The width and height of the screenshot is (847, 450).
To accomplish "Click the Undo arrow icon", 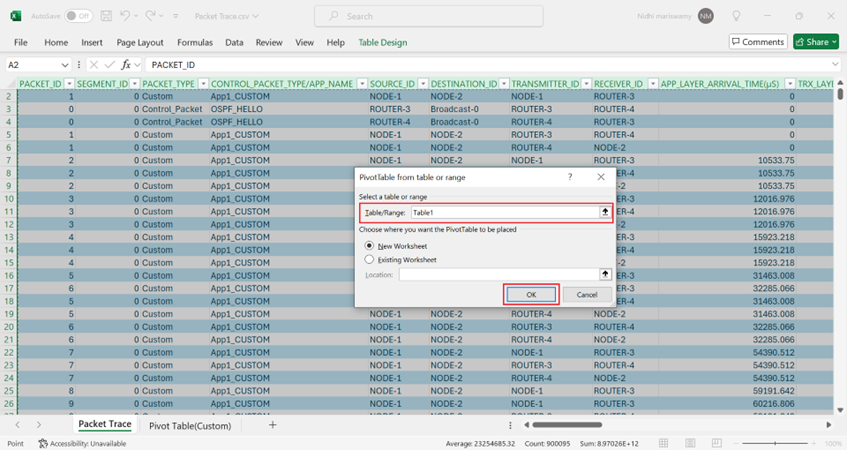I will (x=125, y=16).
